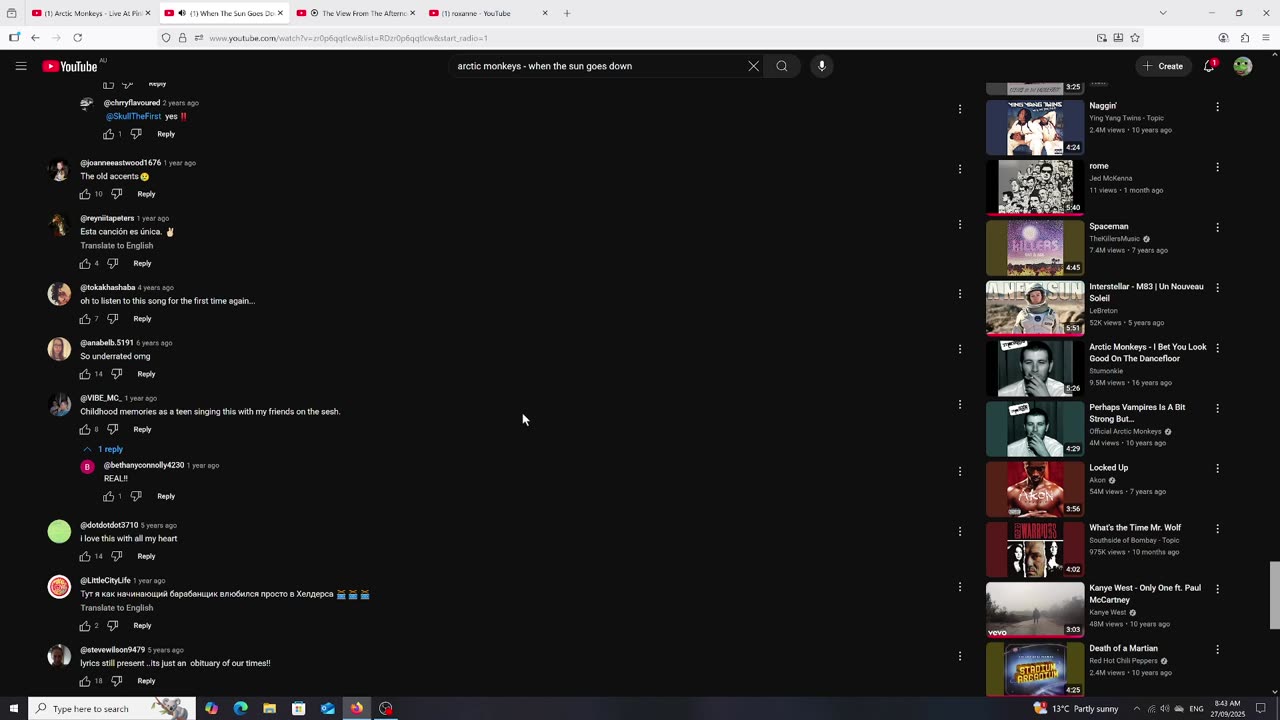Image resolution: width=1280 pixels, height=720 pixels.
Task: Open the YouTube hamburger guide menu
Action: 21,66
